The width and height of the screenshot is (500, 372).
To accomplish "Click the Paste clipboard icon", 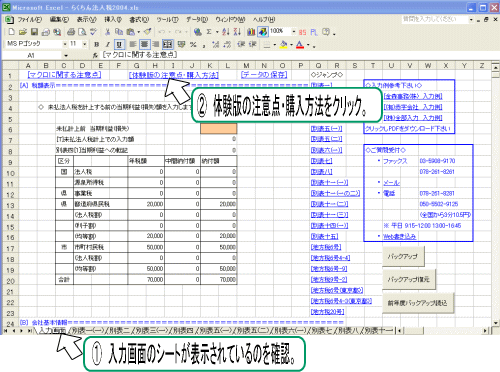I will click(131, 32).
